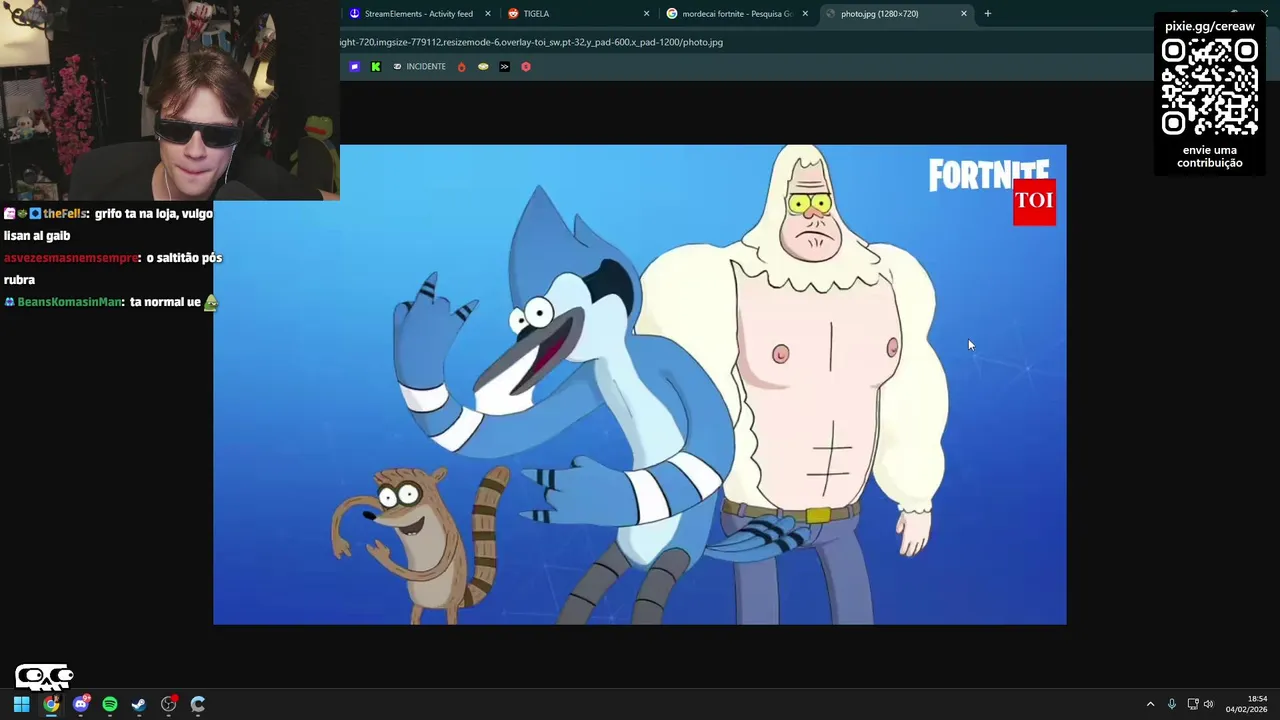
Task: Close the StreamElements Activity feed tab
Action: [x=488, y=14]
